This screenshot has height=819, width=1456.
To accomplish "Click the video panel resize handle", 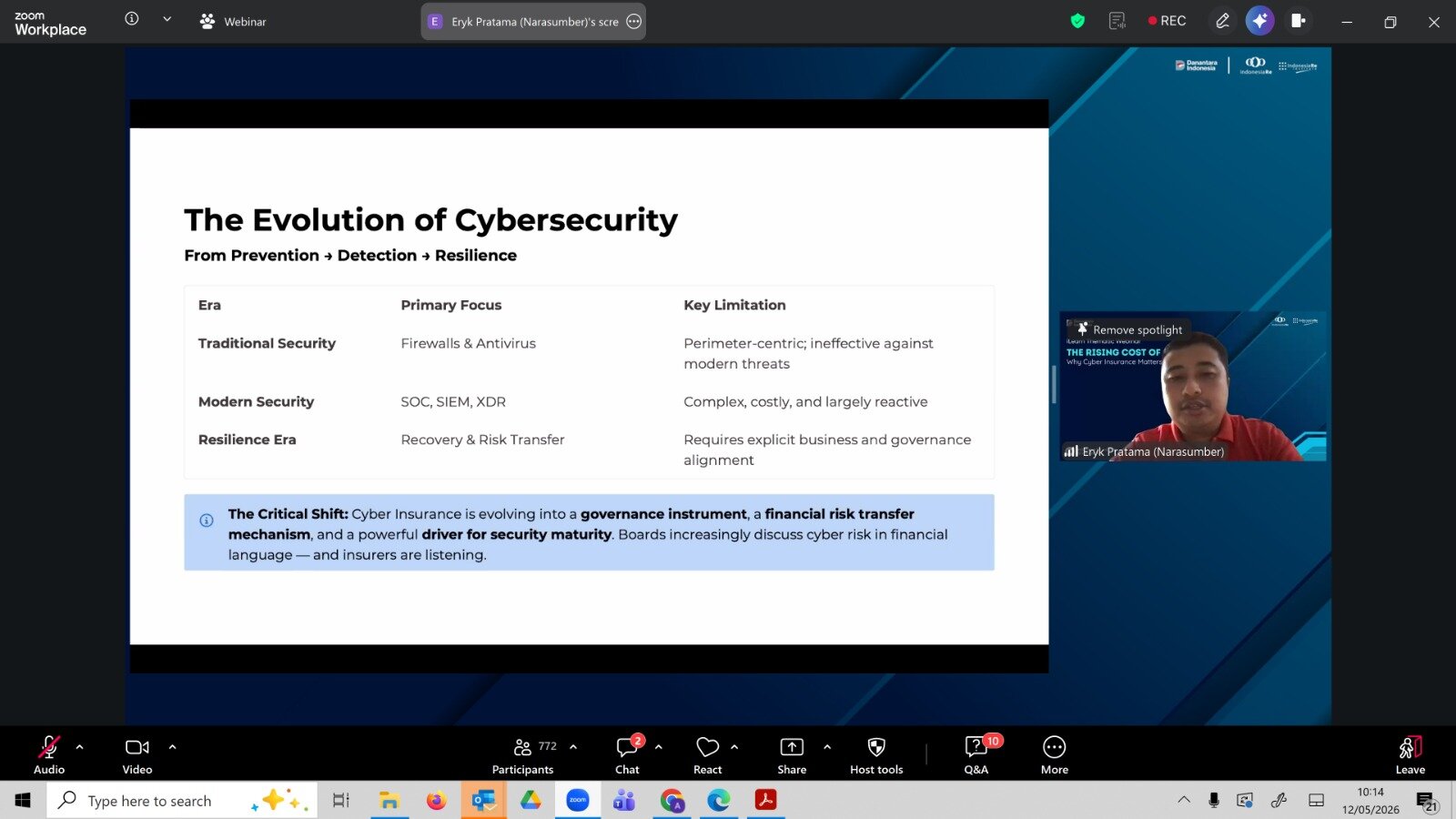I will coord(1054,385).
